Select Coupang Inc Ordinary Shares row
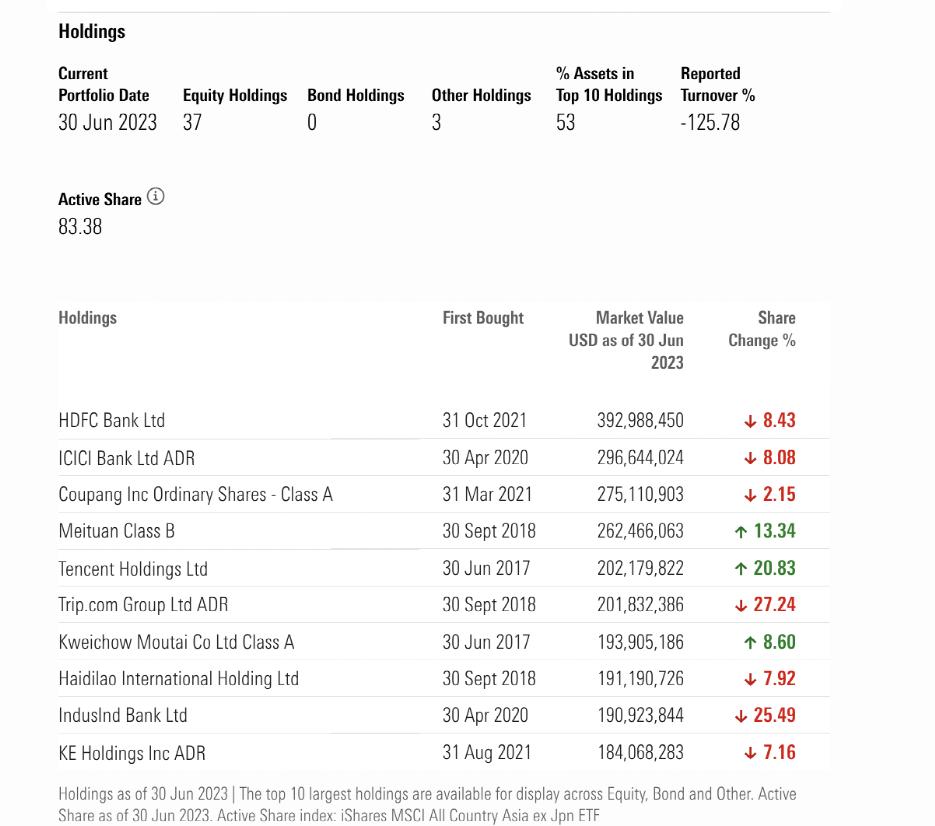 click(444, 494)
